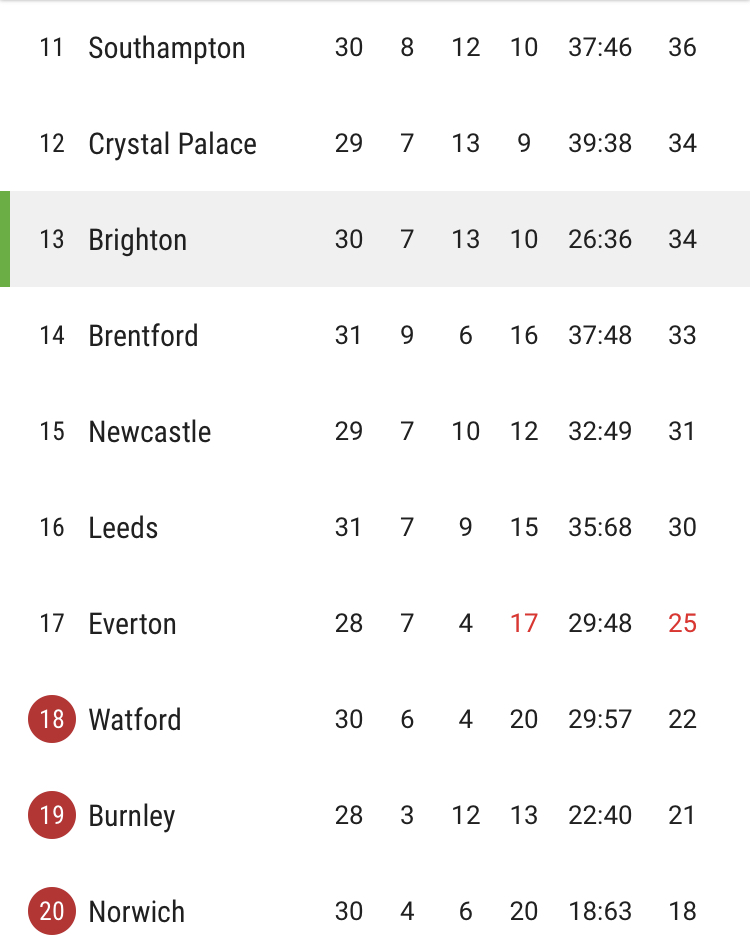Screen dimensions: 750x946
Task: Click Everton's red 25 points value
Action: (x=682, y=623)
